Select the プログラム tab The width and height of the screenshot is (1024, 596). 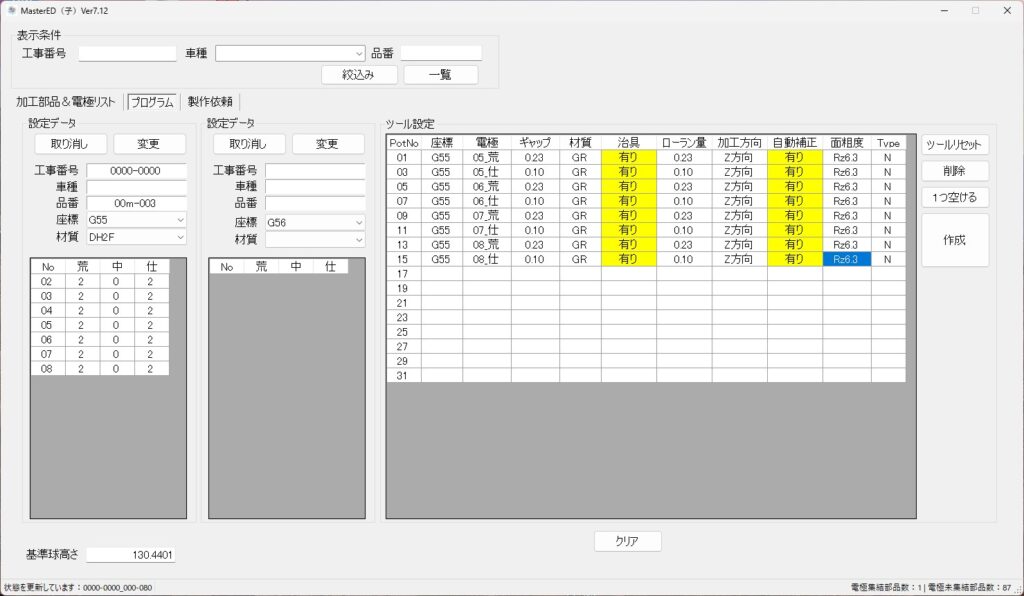click(x=152, y=101)
